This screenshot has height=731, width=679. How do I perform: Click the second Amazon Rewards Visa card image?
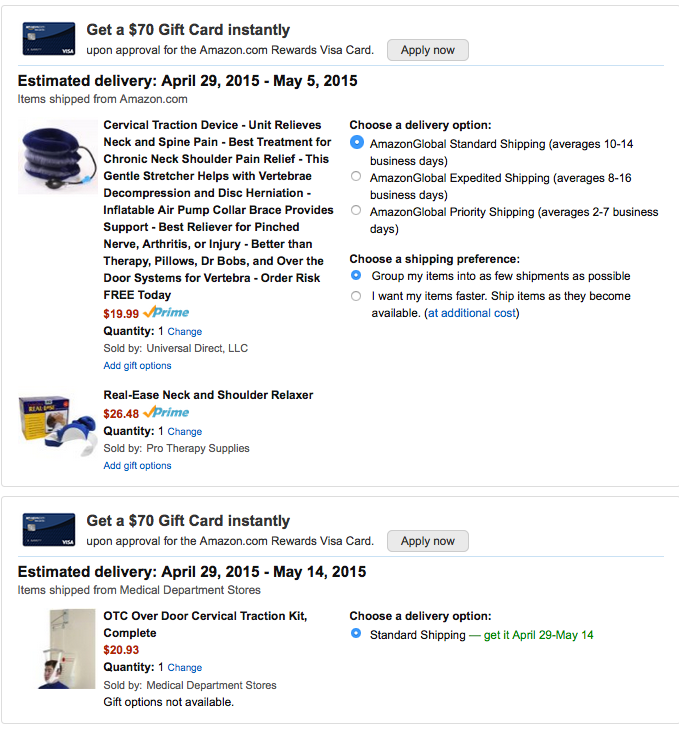pos(49,530)
